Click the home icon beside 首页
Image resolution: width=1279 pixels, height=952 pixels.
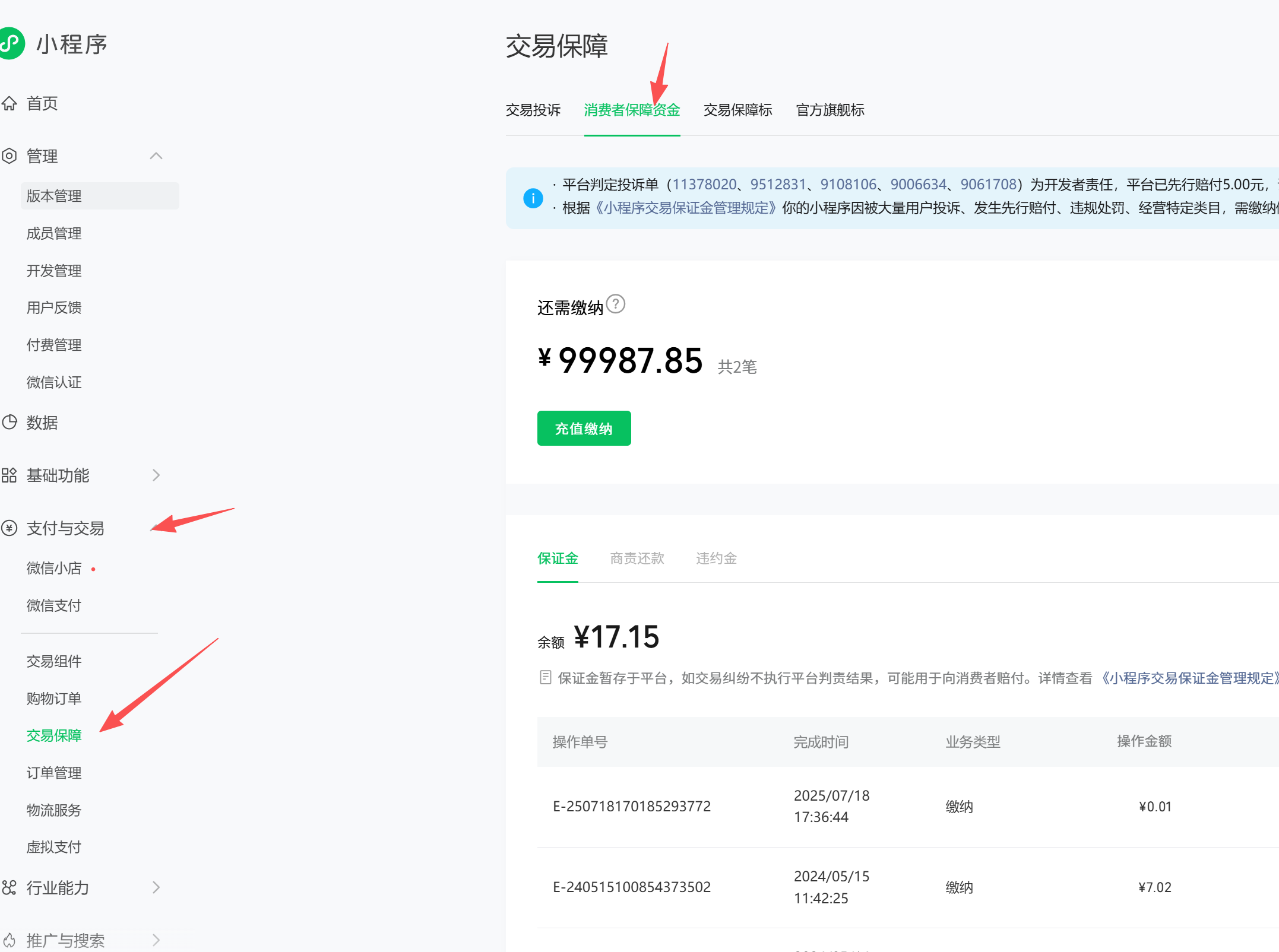point(9,103)
